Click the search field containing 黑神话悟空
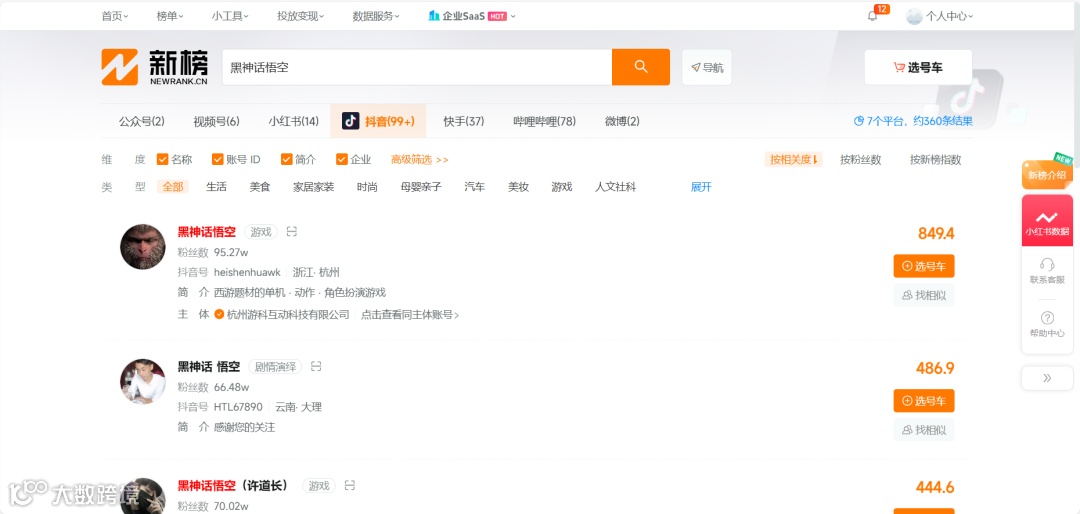 417,67
